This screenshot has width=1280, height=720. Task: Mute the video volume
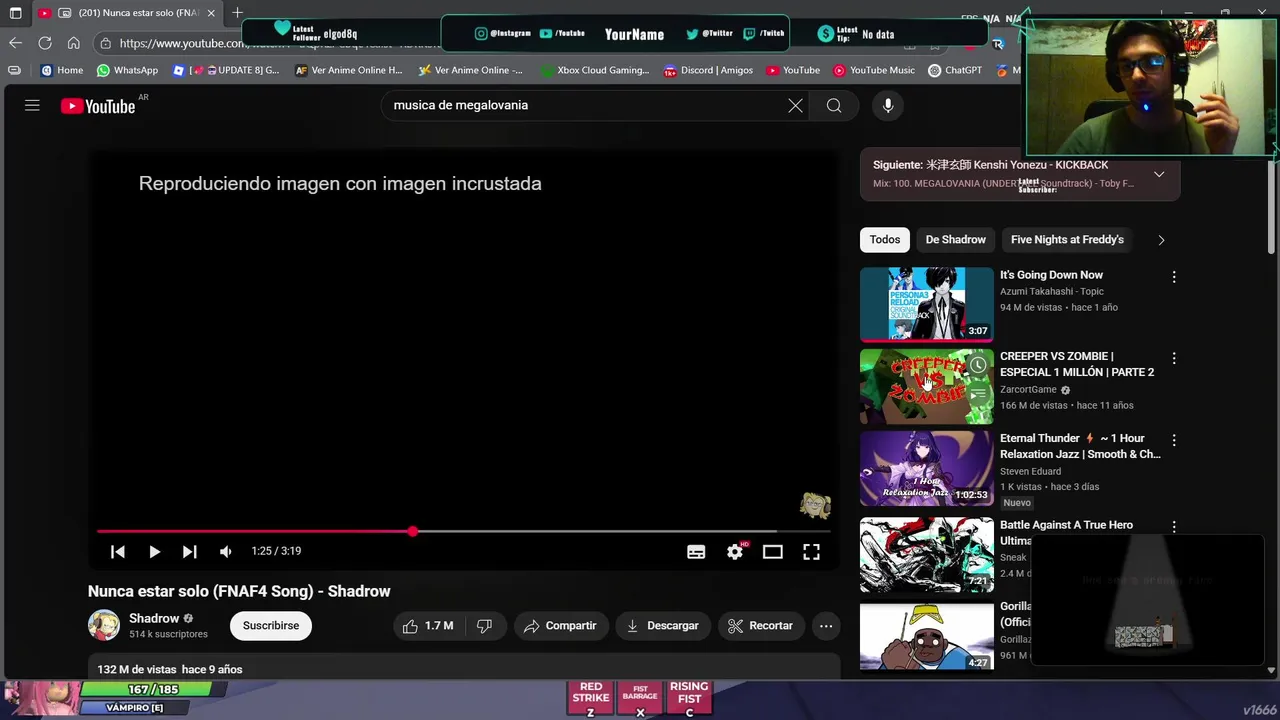pos(226,551)
